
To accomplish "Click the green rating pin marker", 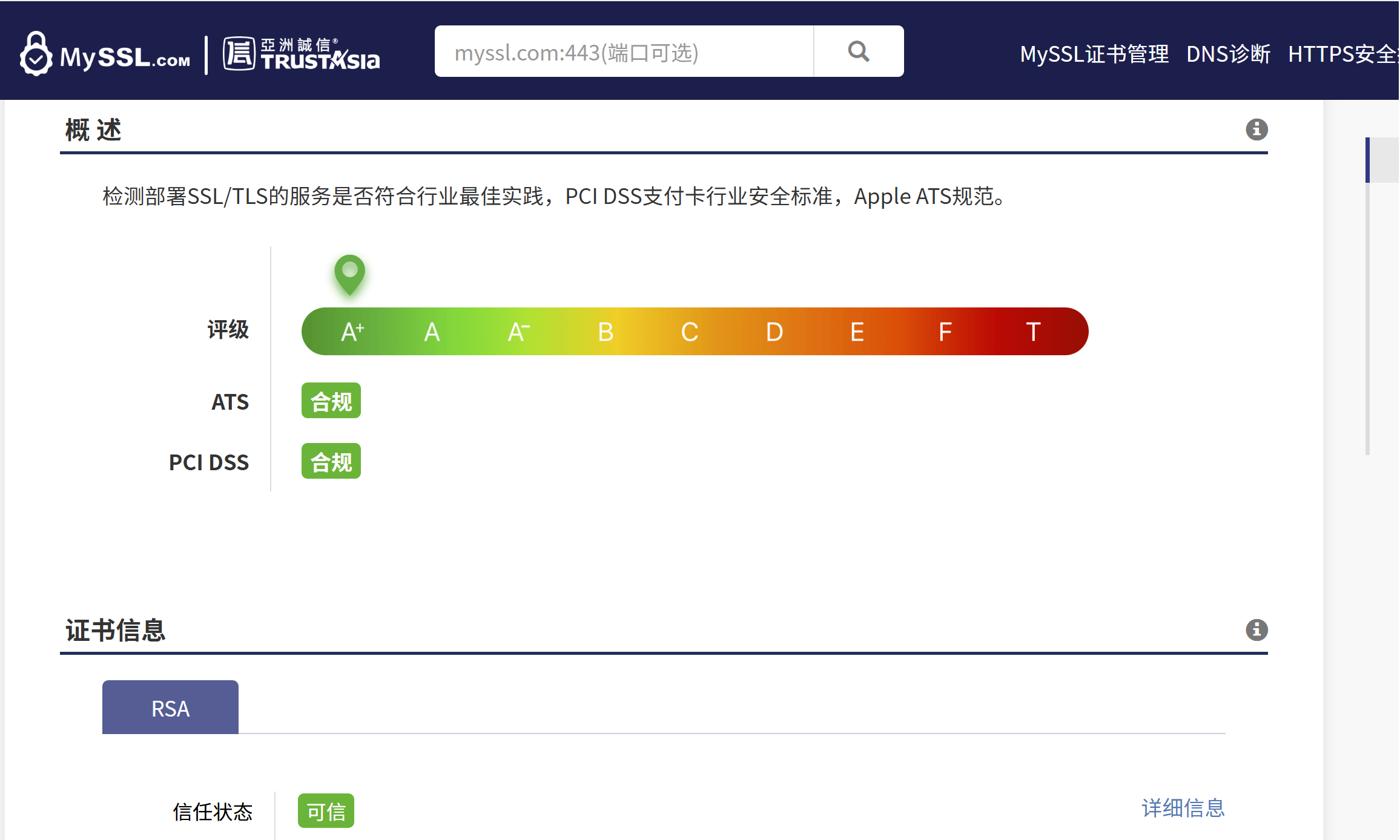I will tap(349, 274).
